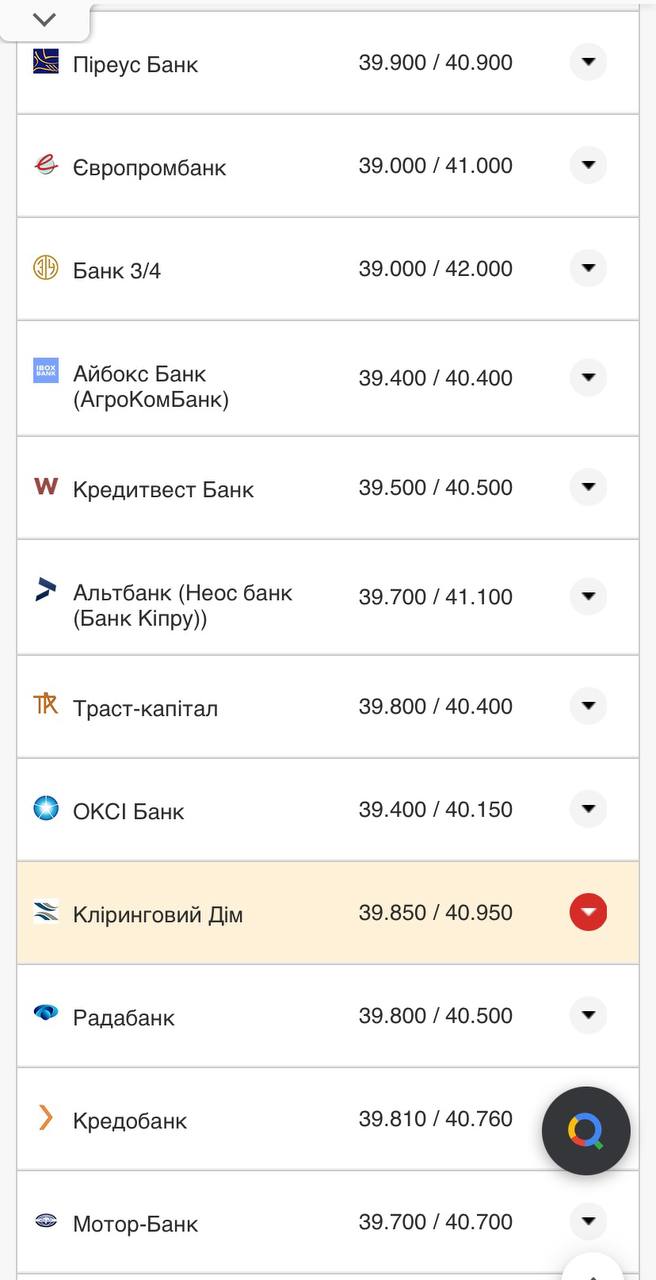Expand details for Кредитвест Банк row
The image size is (656, 1280).
[588, 487]
